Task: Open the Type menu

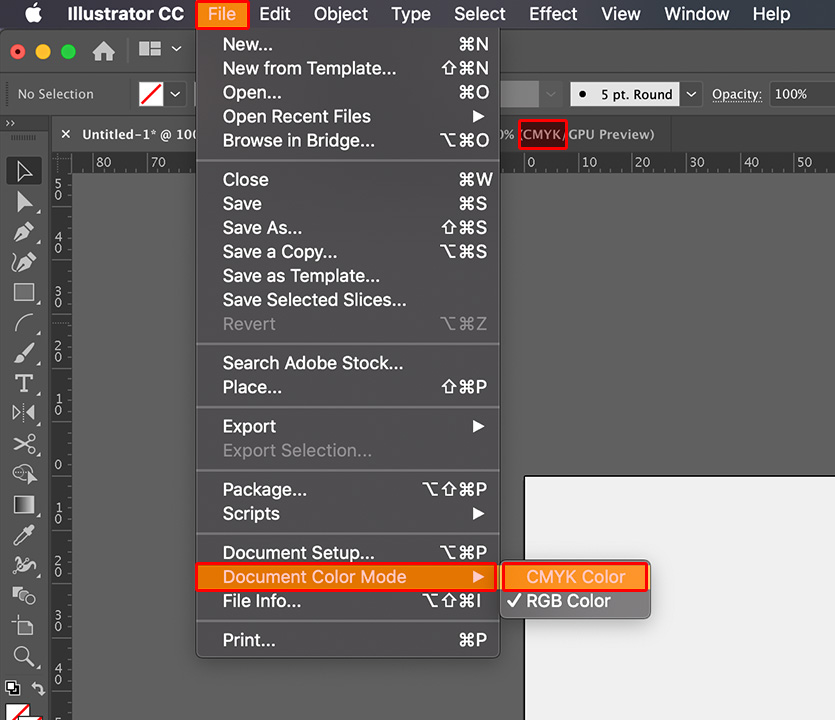Action: coord(411,14)
